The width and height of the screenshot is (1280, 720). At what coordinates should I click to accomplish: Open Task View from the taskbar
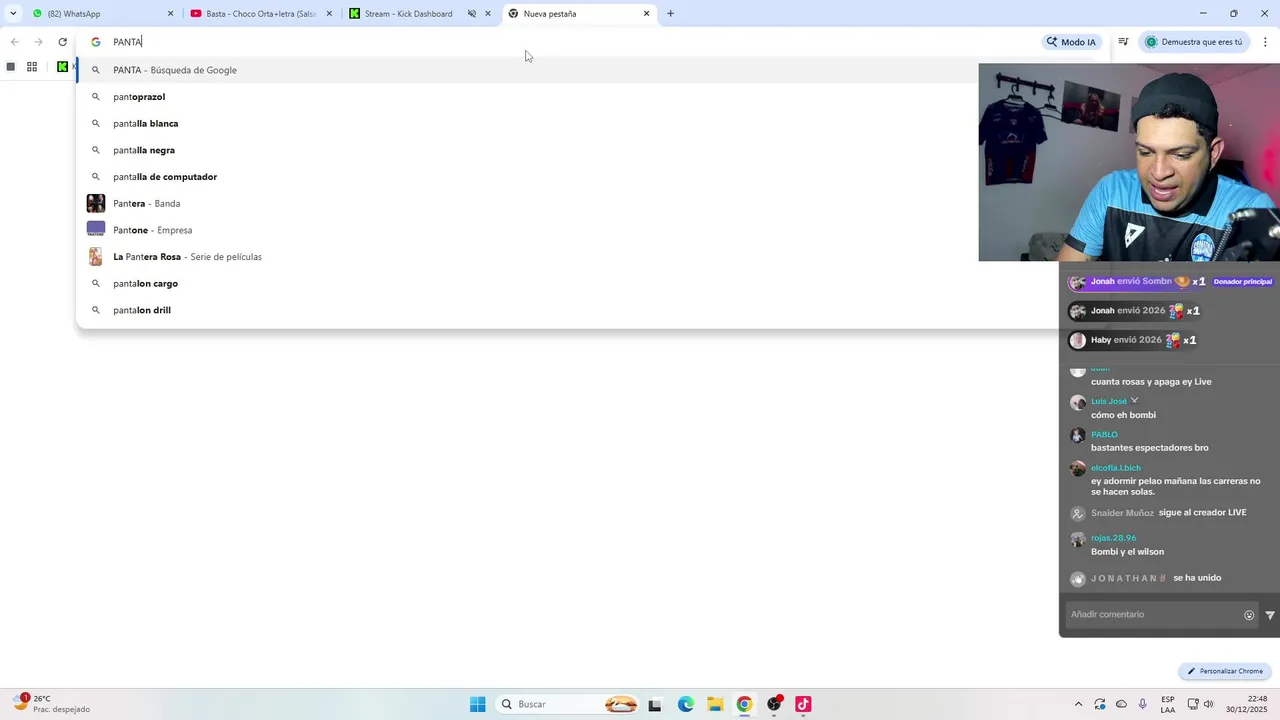(655, 704)
